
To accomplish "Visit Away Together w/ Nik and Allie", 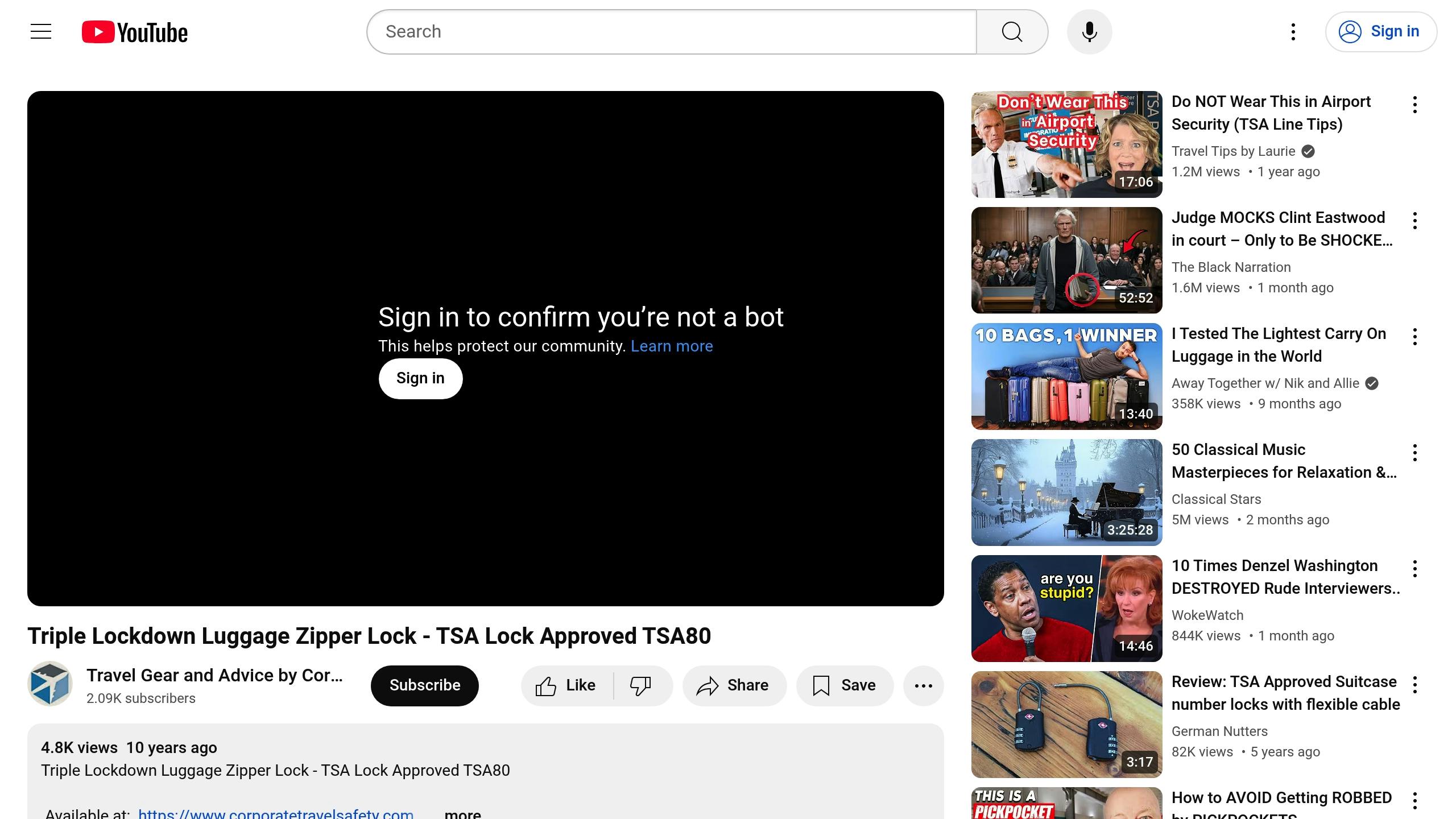I will pyautogui.click(x=1265, y=383).
